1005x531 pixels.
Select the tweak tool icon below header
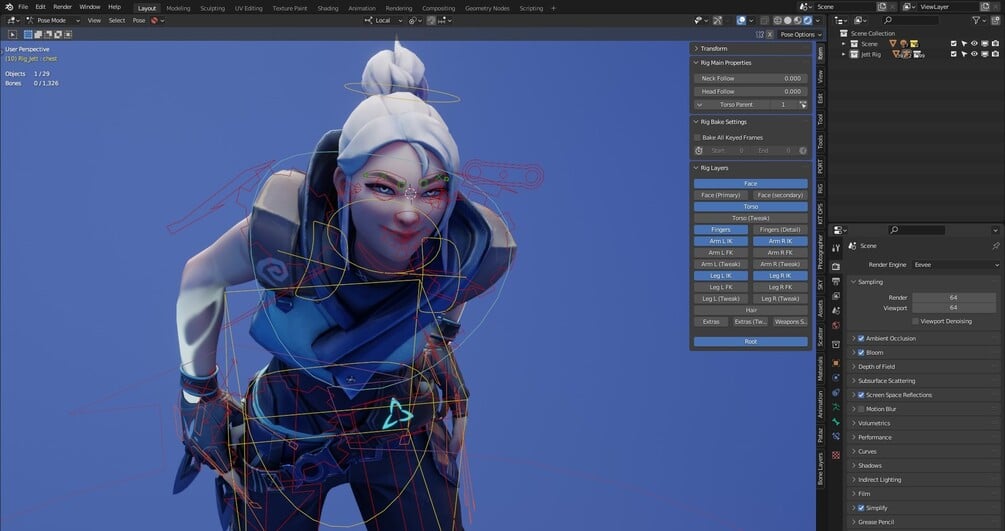click(12, 35)
